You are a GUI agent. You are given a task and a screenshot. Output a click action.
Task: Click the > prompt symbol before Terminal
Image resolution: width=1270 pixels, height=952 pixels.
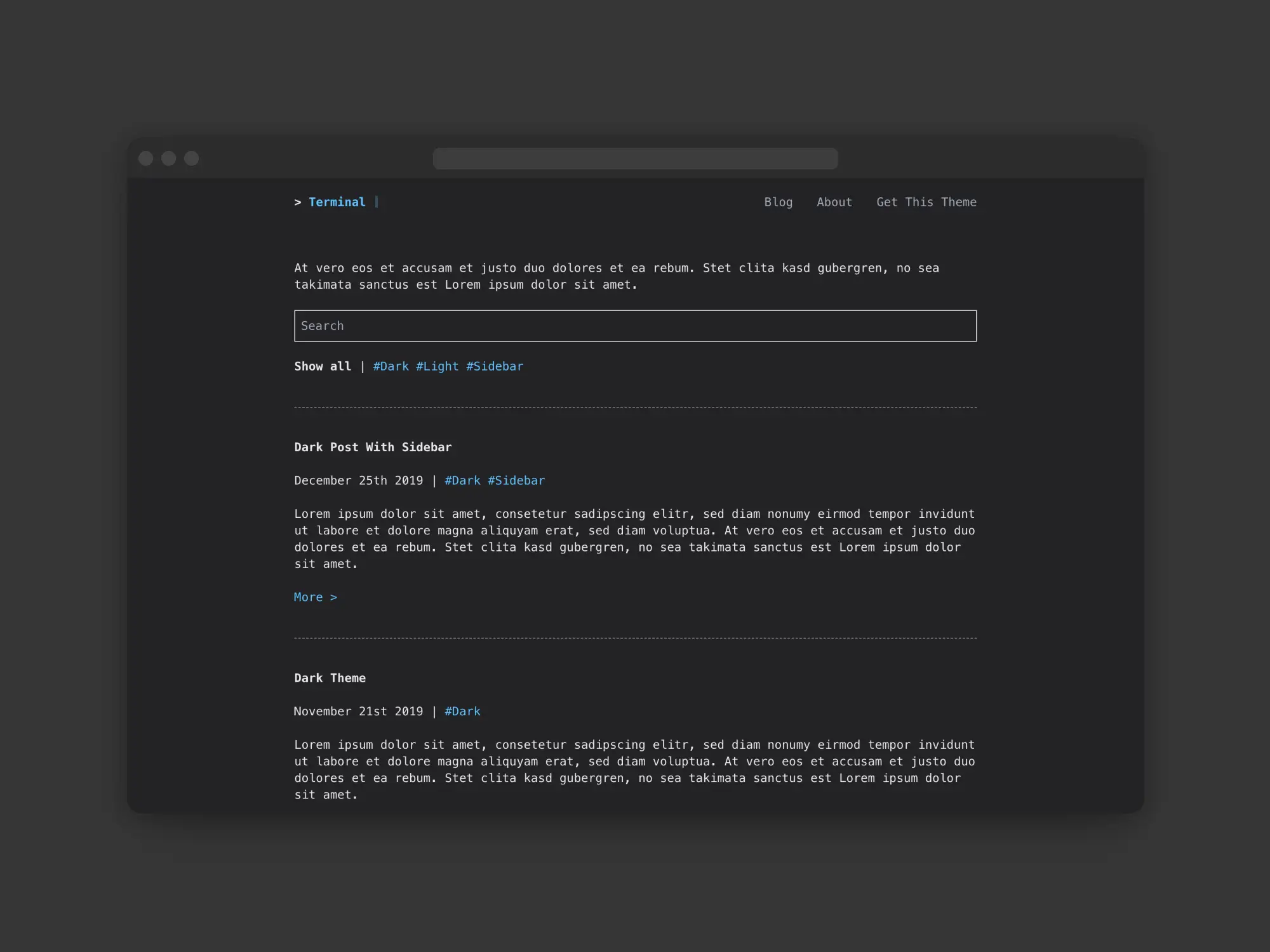click(x=297, y=202)
